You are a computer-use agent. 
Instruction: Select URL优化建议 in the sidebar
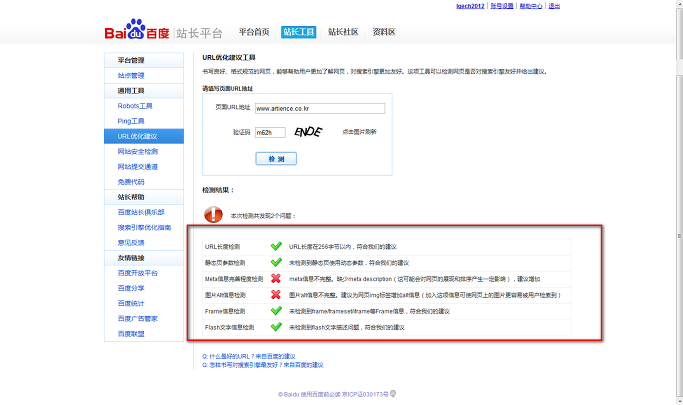click(x=144, y=136)
